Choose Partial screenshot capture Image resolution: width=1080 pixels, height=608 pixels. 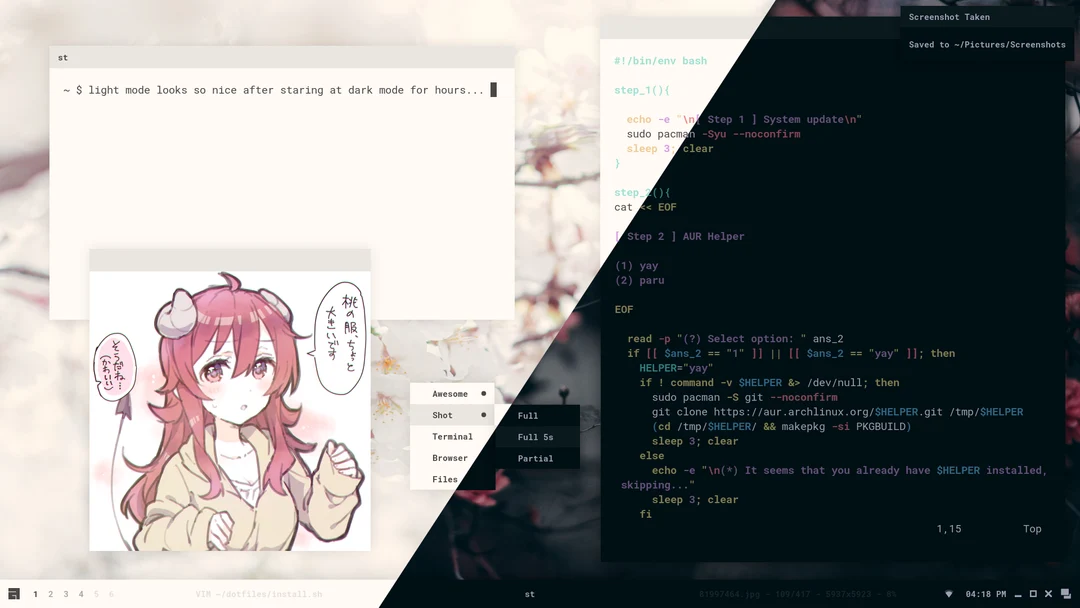click(x=536, y=458)
